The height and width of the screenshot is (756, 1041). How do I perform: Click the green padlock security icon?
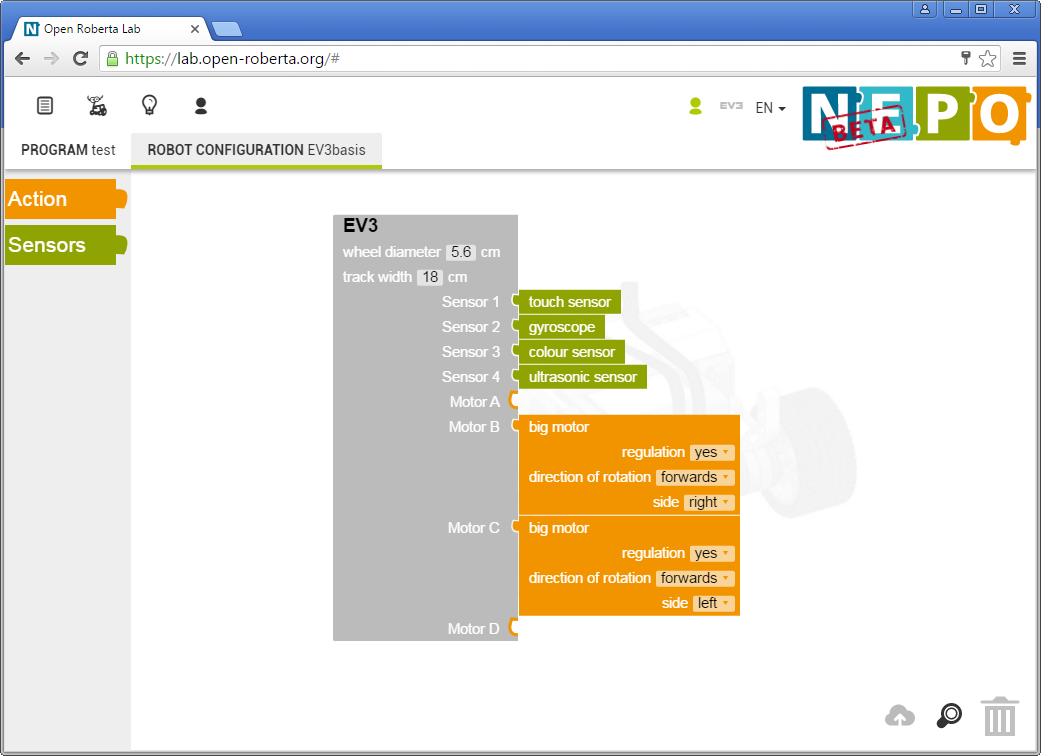pyautogui.click(x=113, y=58)
